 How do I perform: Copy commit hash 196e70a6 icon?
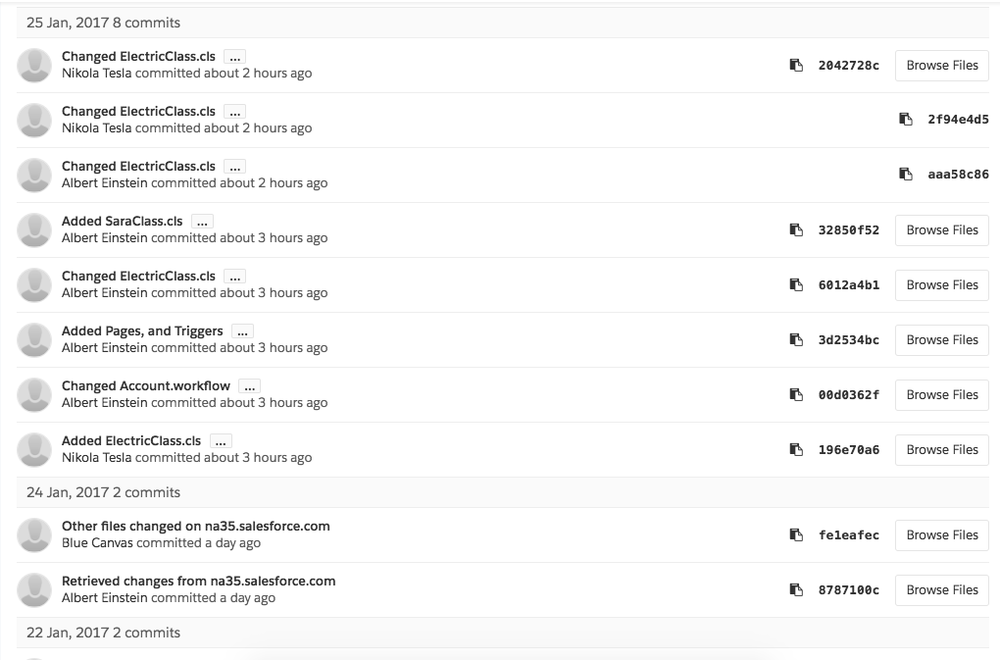pyautogui.click(x=796, y=450)
